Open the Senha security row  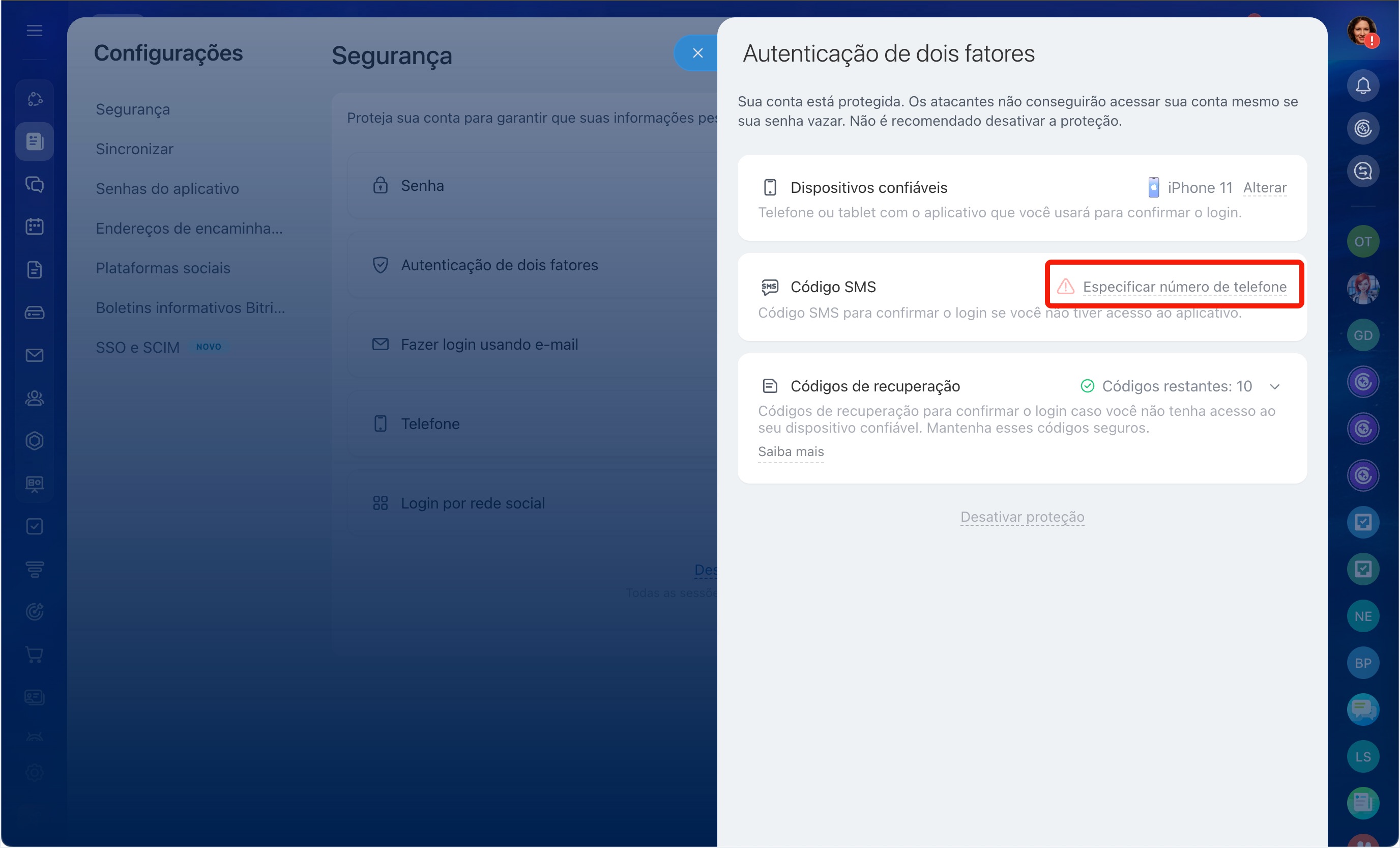click(x=422, y=185)
